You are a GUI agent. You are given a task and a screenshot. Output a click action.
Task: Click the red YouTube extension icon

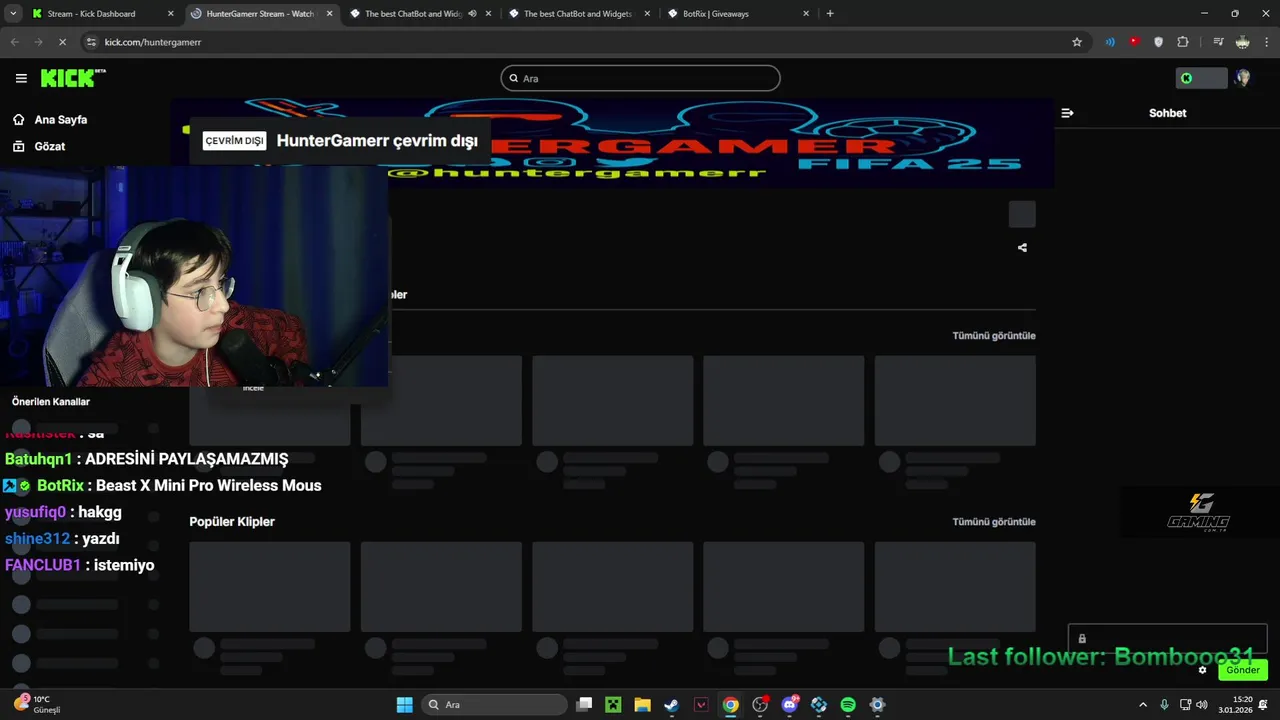point(1134,42)
